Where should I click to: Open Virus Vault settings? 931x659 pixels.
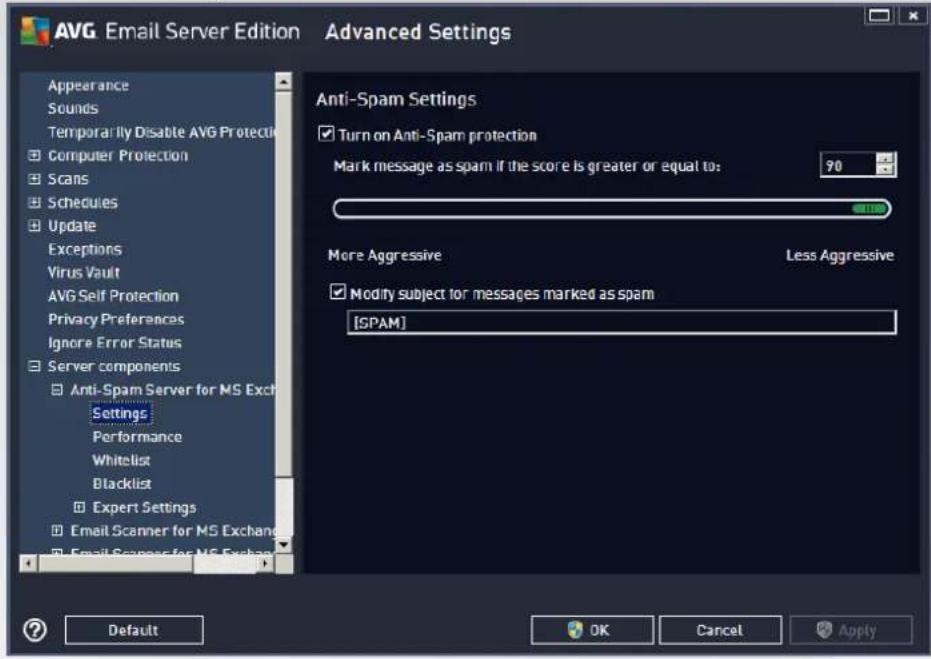point(84,273)
